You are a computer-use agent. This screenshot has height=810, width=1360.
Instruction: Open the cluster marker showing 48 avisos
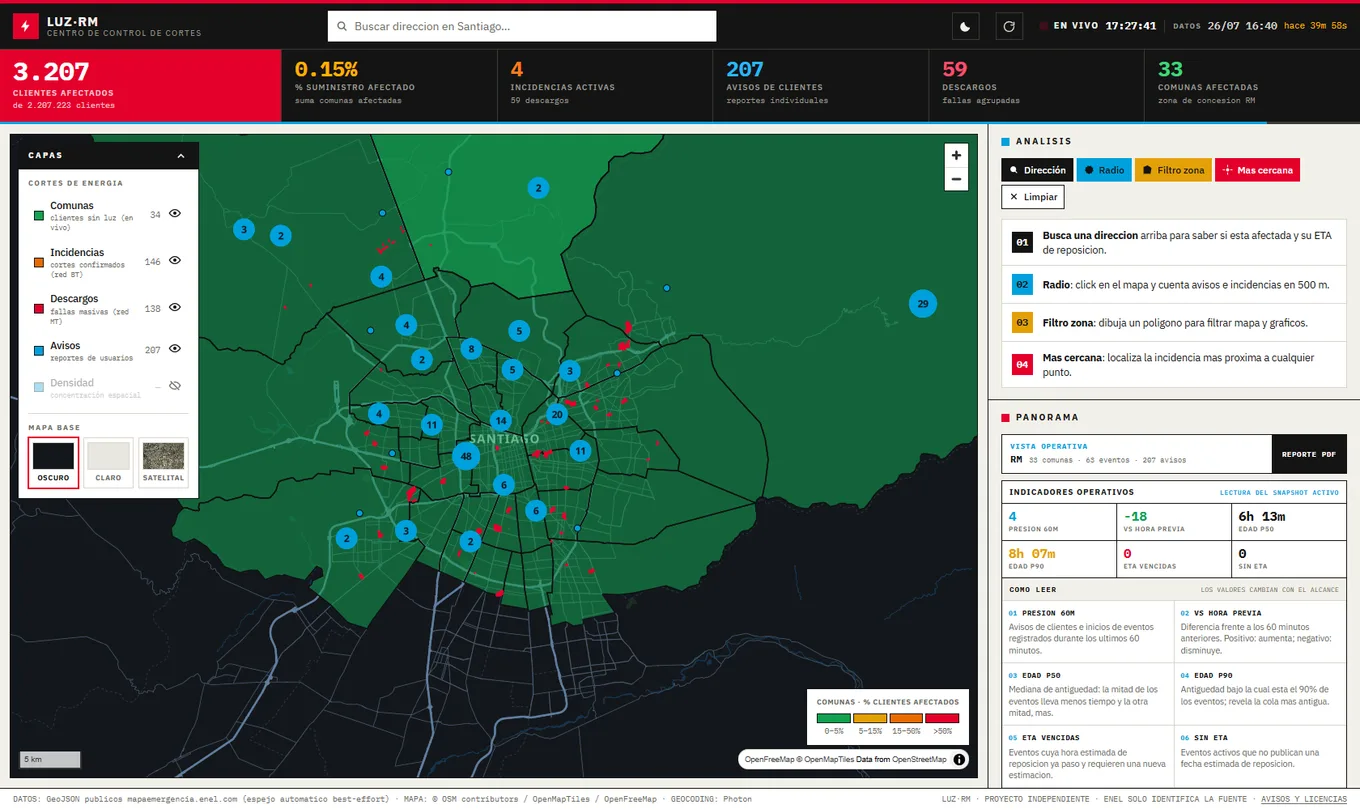click(x=465, y=456)
